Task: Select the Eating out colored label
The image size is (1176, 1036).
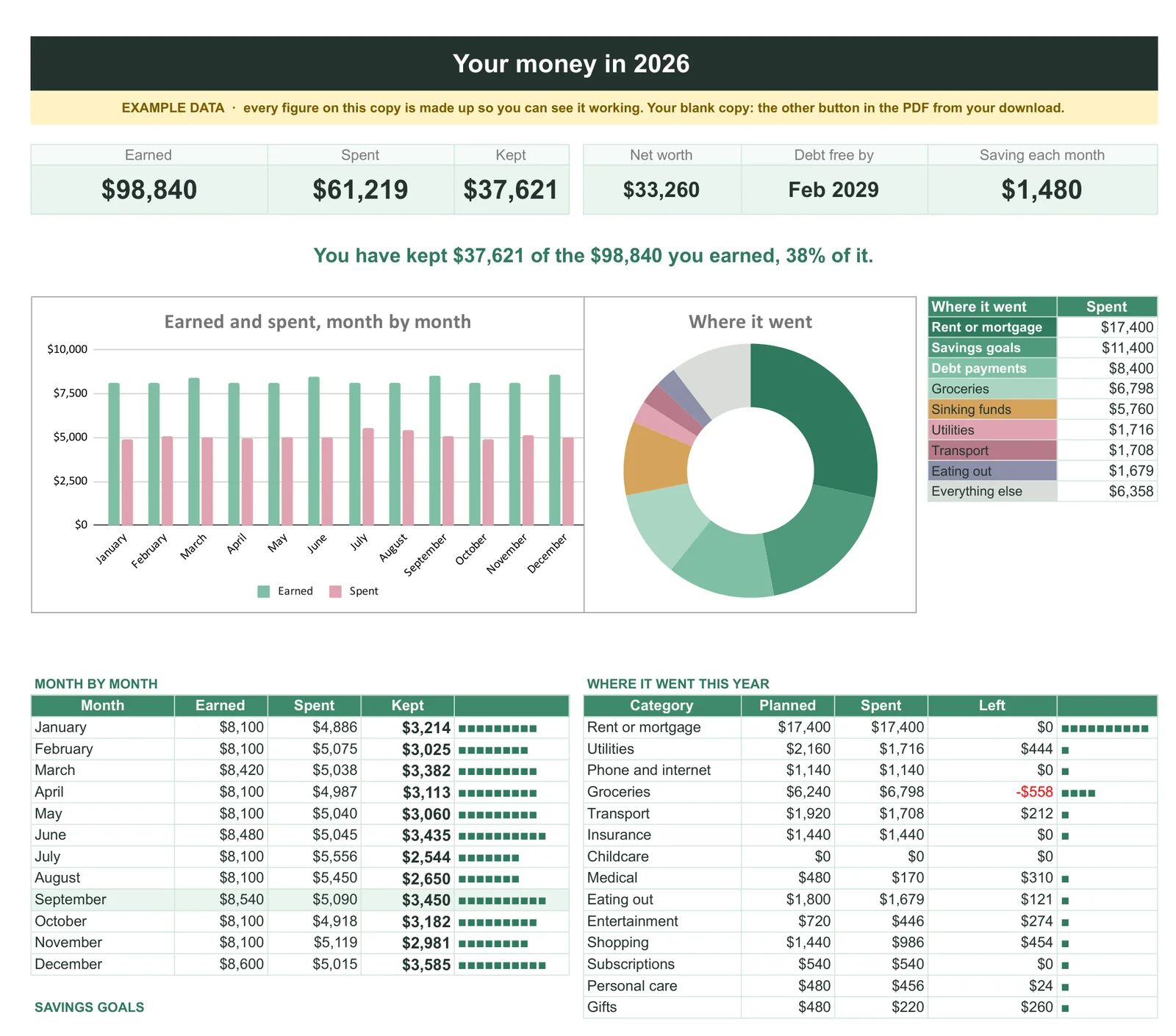Action: click(x=992, y=471)
